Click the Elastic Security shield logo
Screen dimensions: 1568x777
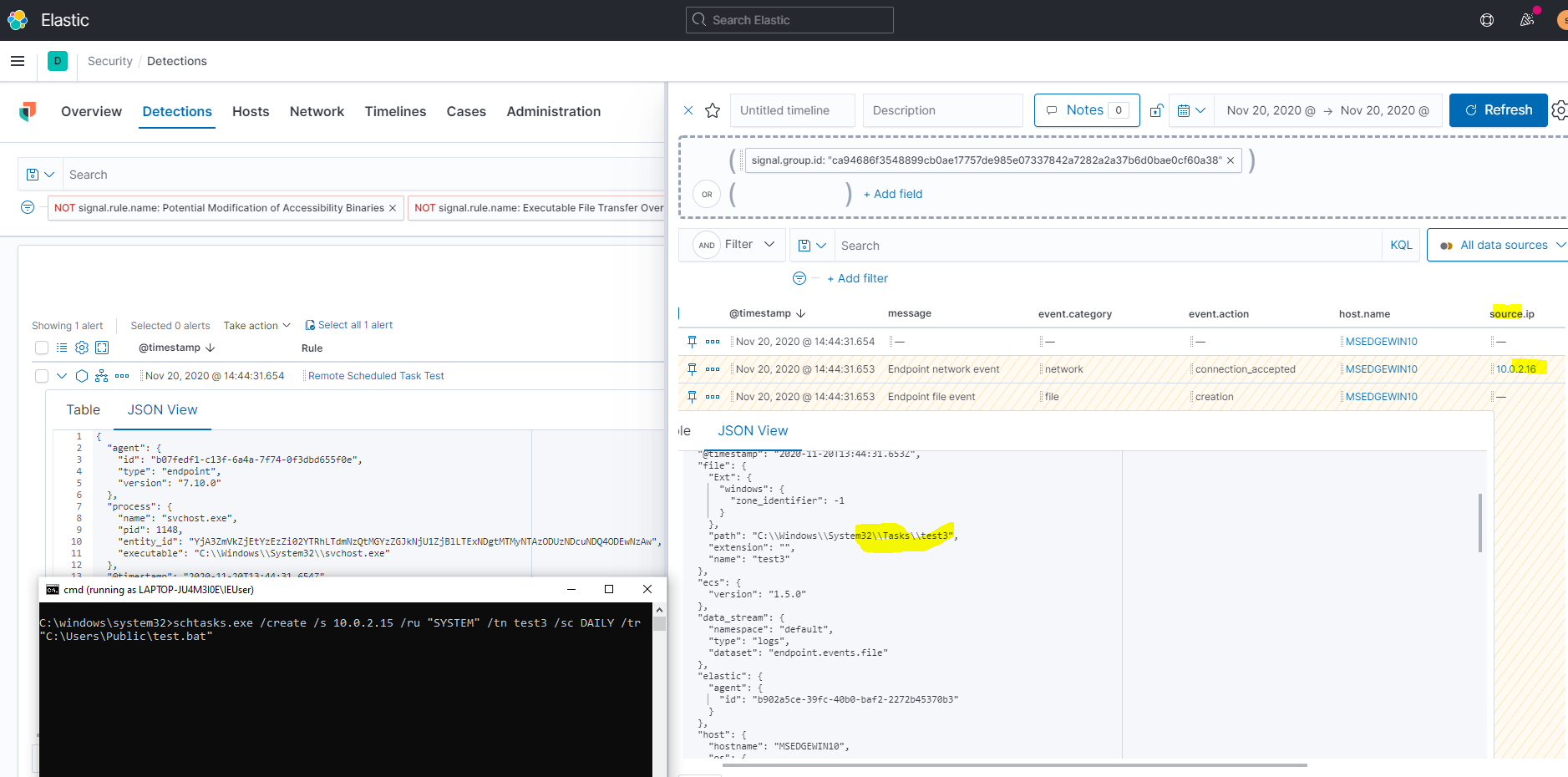[28, 111]
